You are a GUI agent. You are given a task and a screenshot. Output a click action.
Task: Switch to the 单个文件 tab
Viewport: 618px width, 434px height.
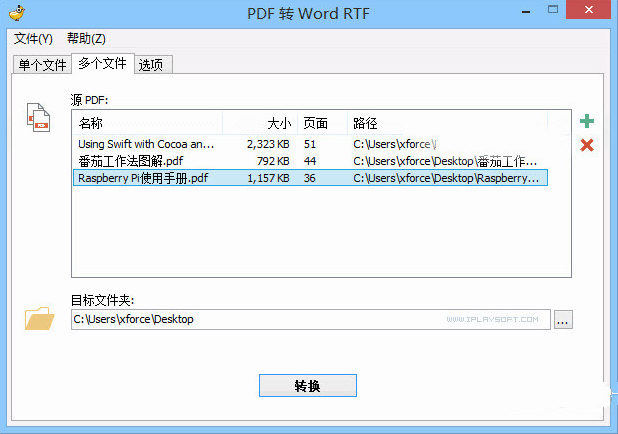pos(42,65)
